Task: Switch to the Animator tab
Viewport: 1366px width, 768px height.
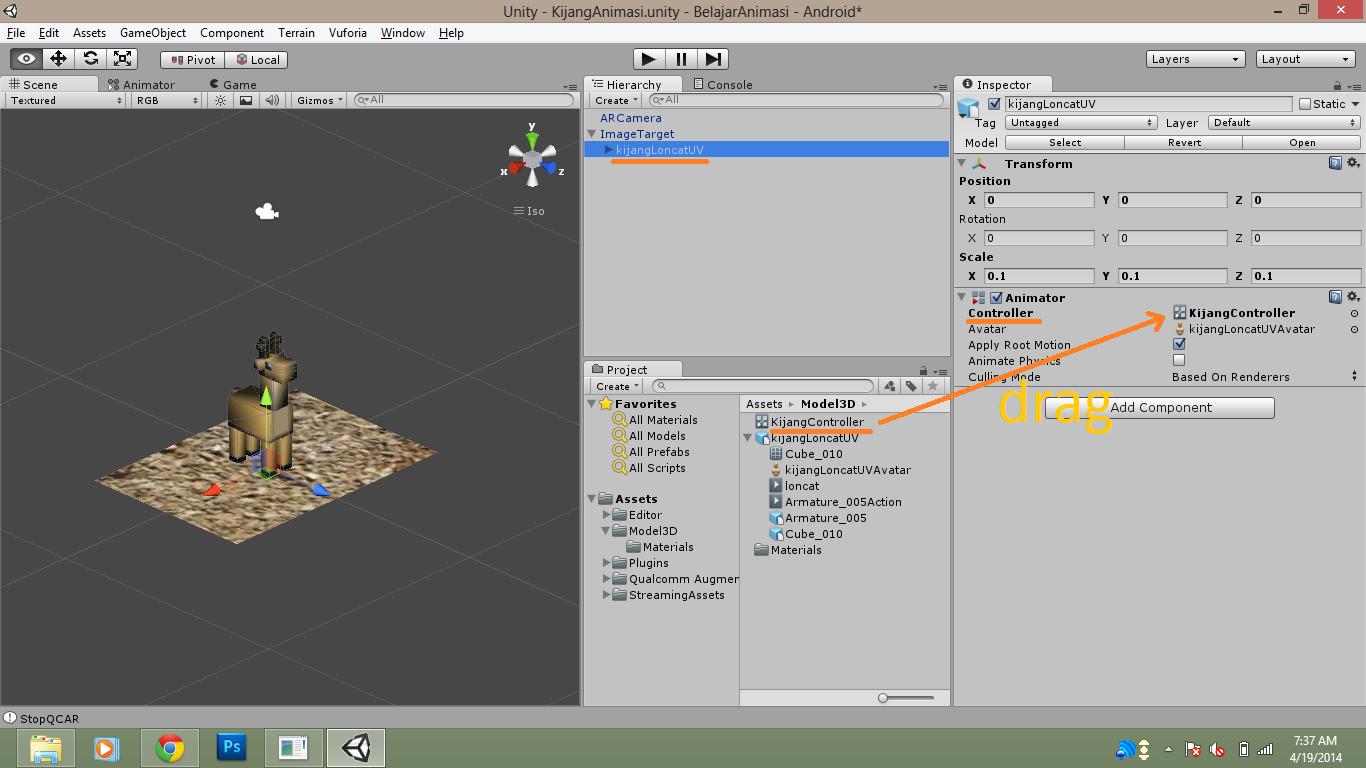Action: (x=141, y=85)
